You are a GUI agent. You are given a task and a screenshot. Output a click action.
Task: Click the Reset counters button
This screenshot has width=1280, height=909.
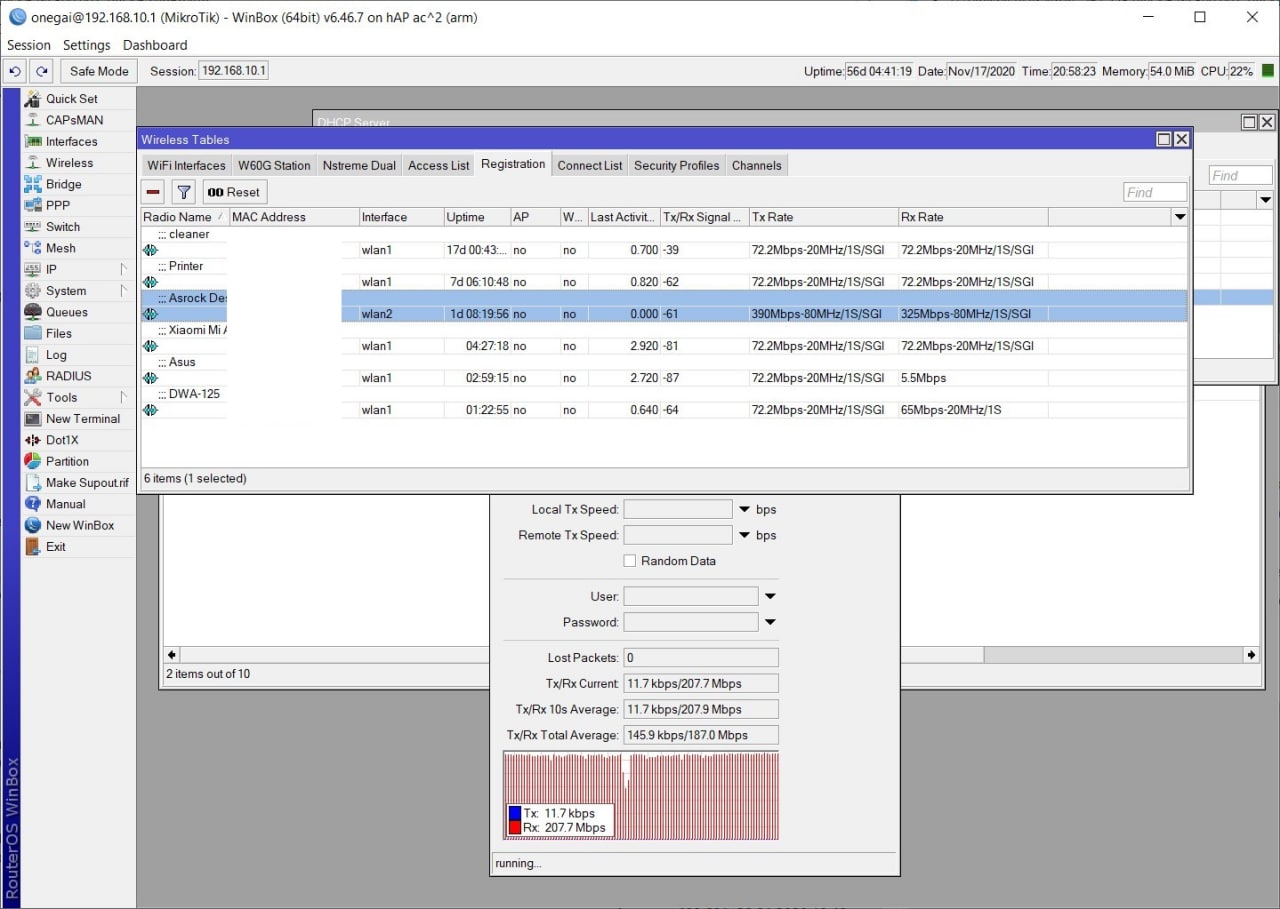(x=233, y=192)
